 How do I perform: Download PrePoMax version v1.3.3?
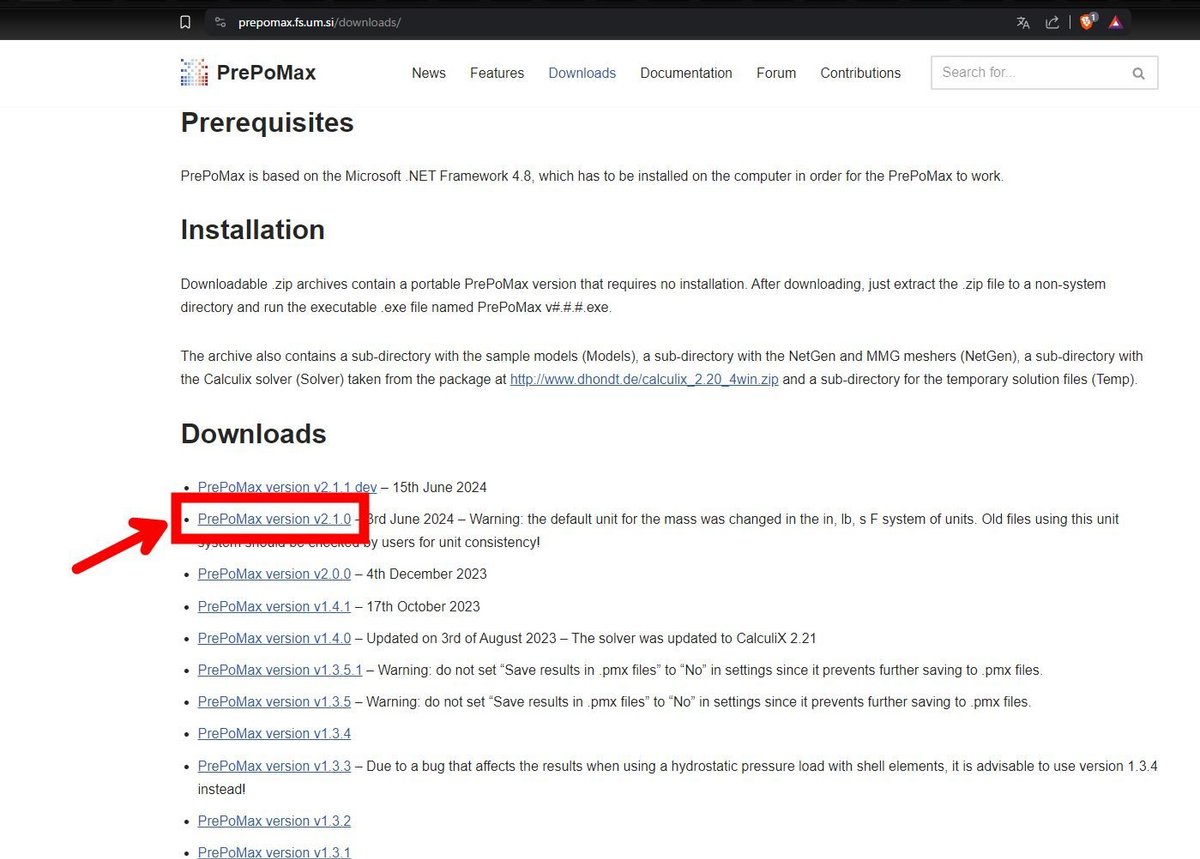tap(274, 766)
